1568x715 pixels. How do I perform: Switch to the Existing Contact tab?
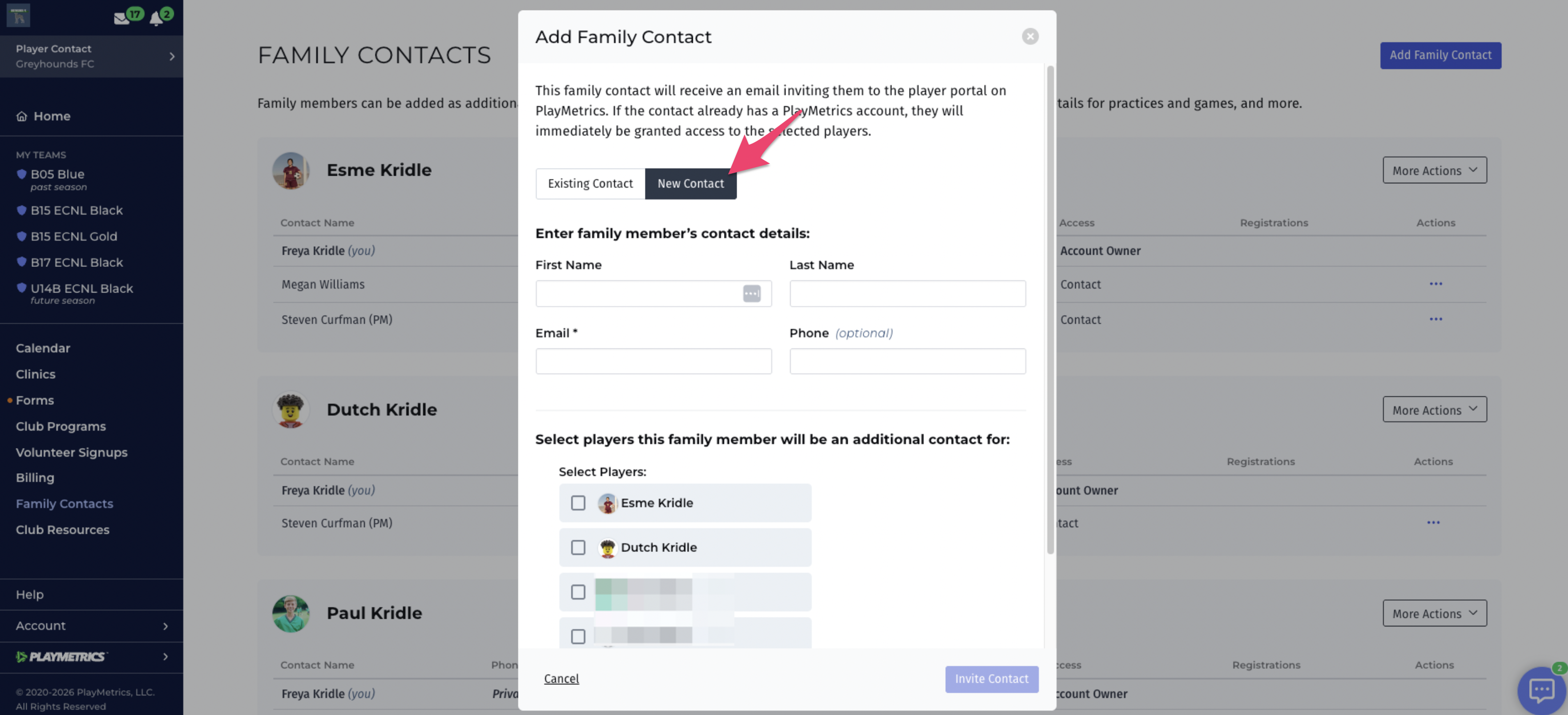click(590, 184)
